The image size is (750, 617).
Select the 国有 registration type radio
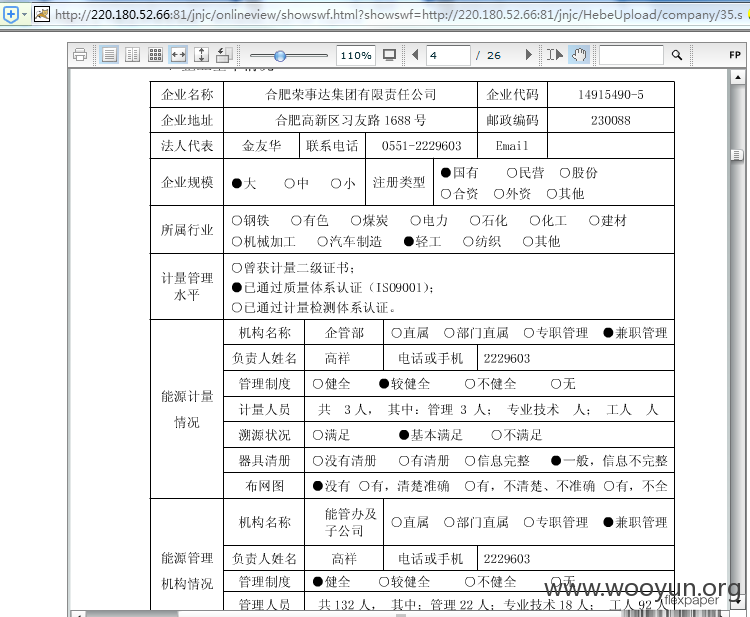click(446, 173)
